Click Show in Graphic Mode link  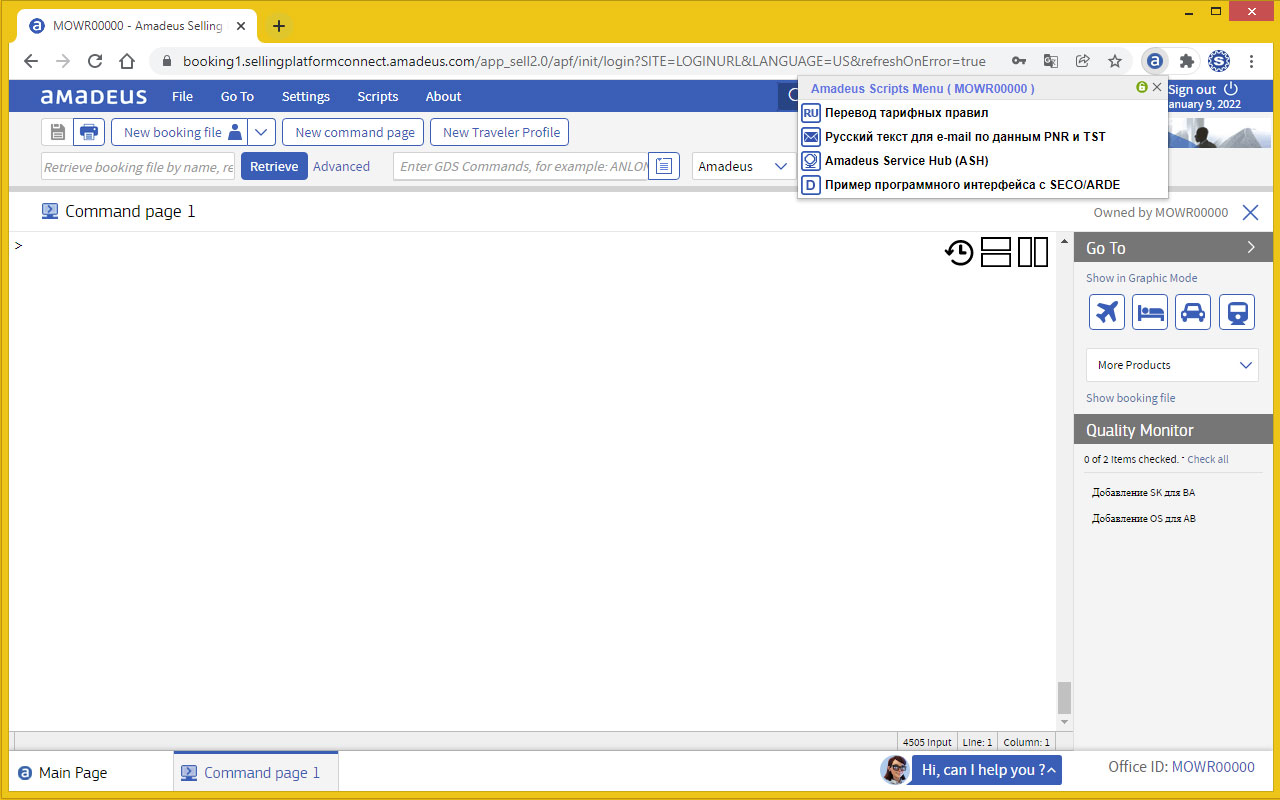coord(1141,278)
